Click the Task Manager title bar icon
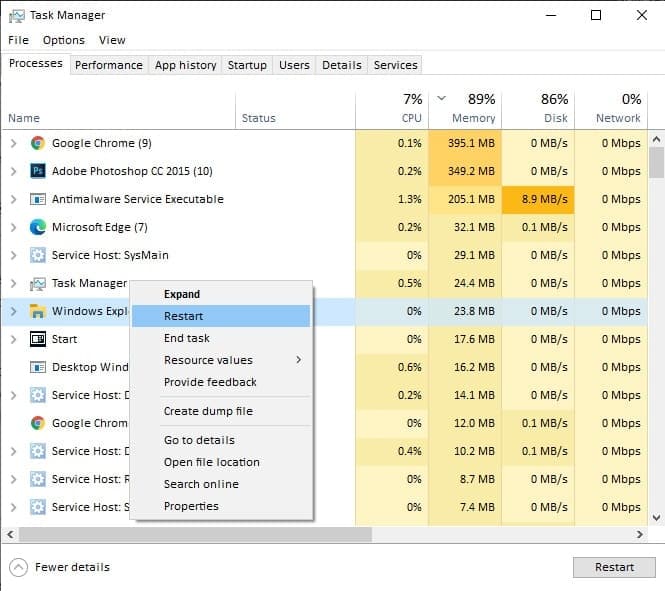 tap(17, 16)
